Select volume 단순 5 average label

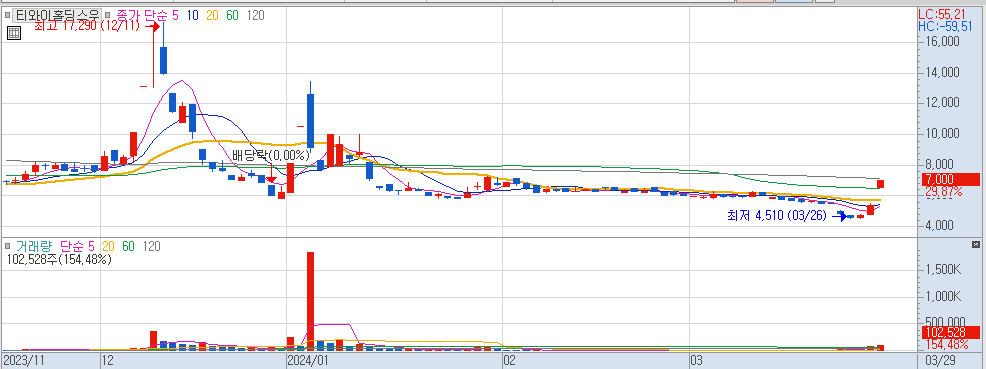coord(77,247)
